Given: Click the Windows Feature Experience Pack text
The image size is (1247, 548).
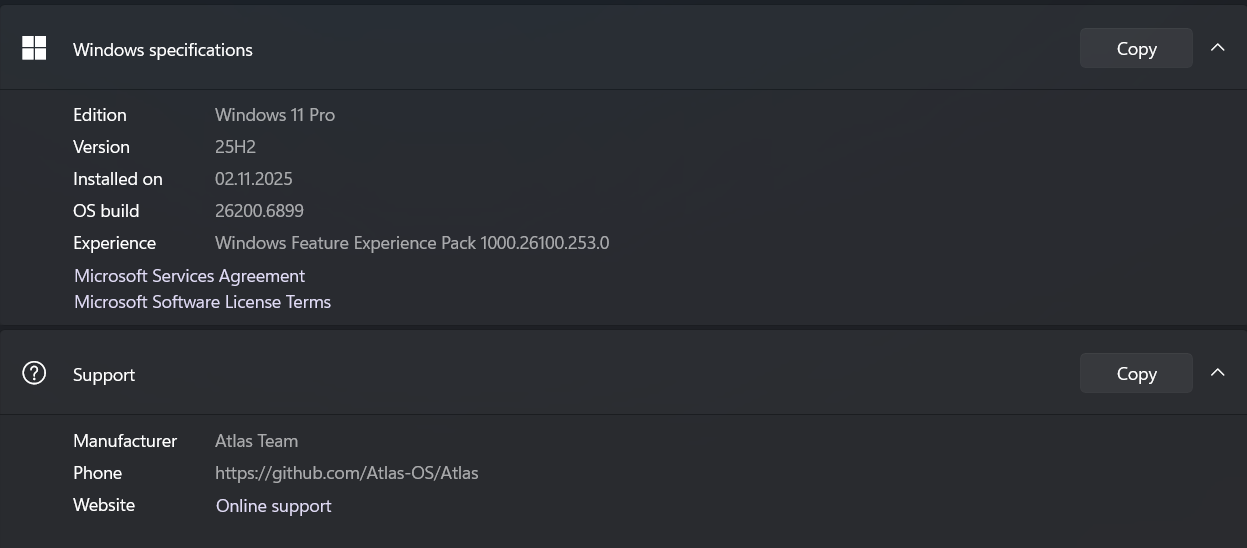Looking at the screenshot, I should point(411,243).
